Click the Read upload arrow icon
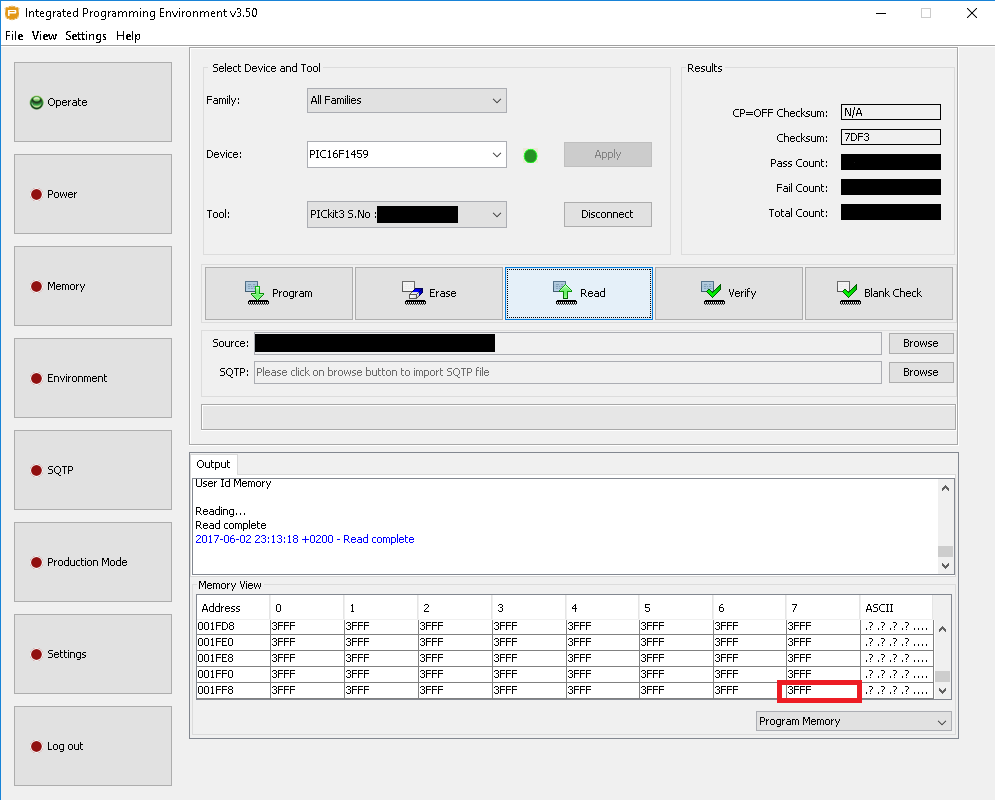The height and width of the screenshot is (800, 995). click(564, 293)
